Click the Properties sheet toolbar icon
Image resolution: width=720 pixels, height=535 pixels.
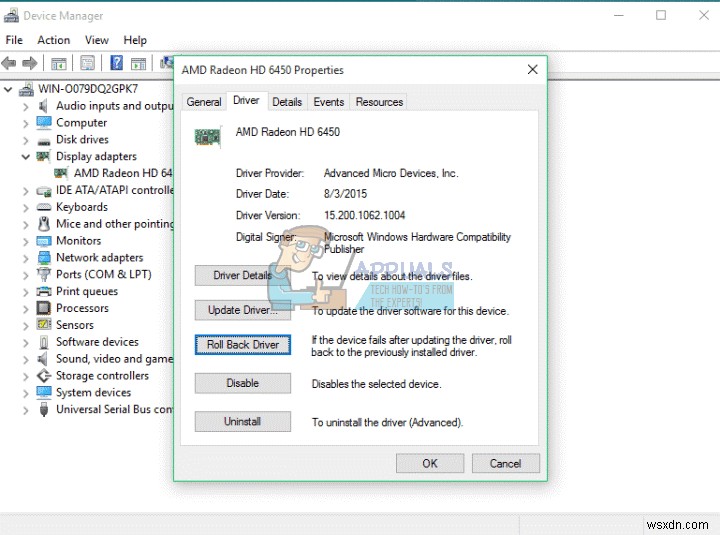point(87,62)
